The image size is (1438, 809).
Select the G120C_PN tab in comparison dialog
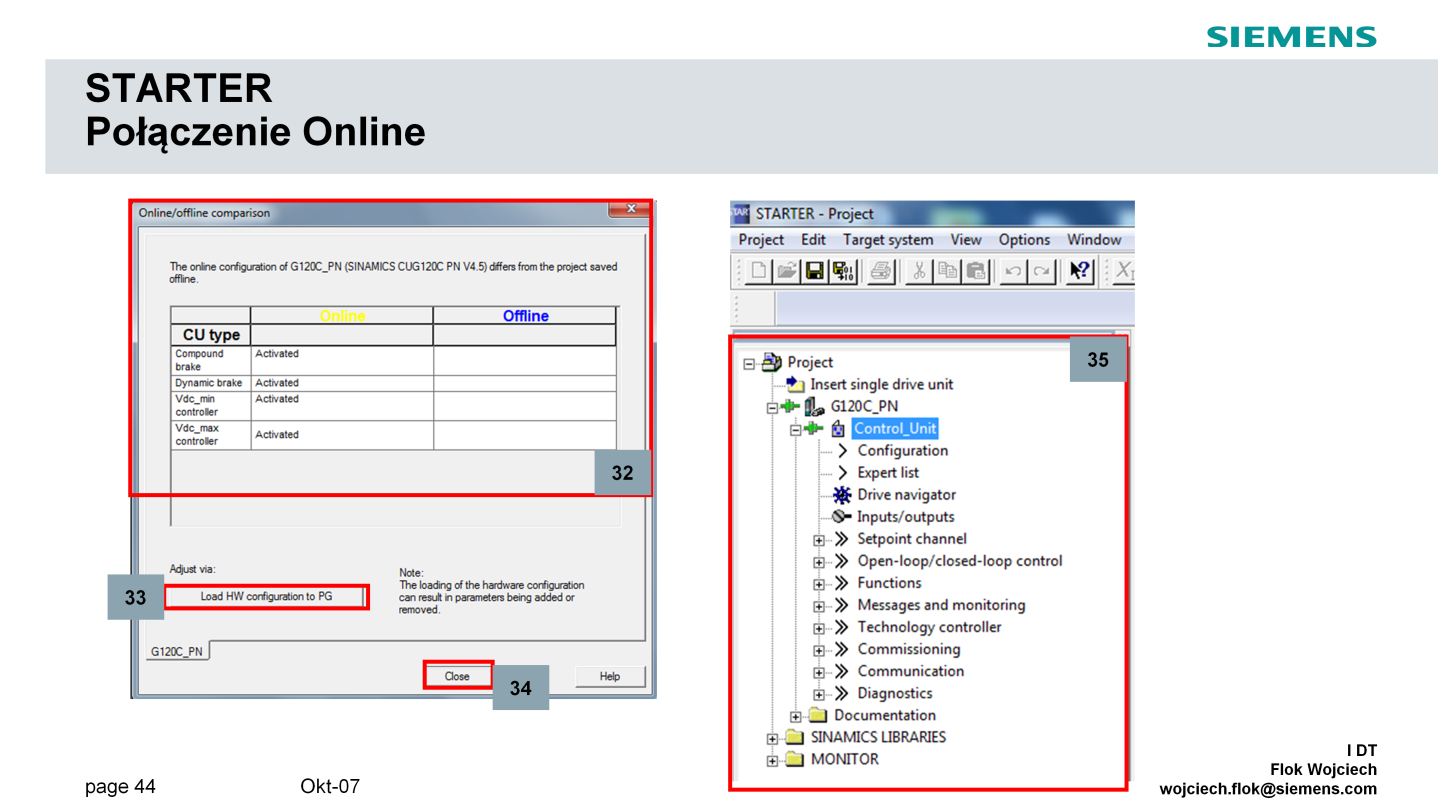(x=176, y=651)
